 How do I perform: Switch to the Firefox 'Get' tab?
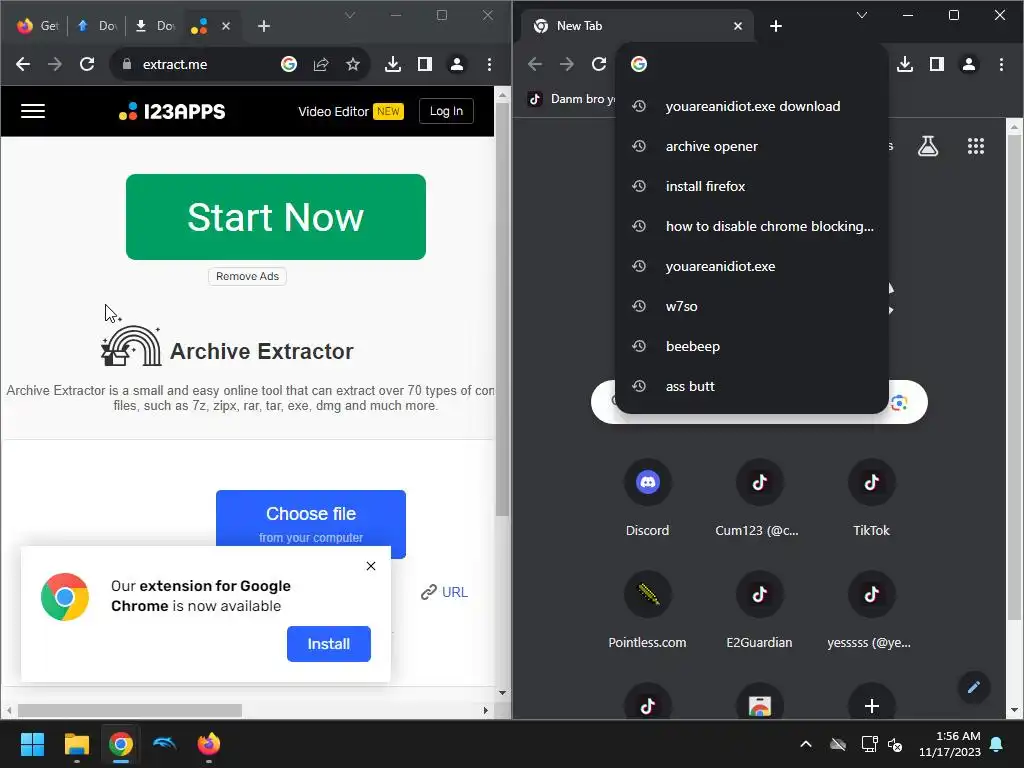[x=37, y=26]
